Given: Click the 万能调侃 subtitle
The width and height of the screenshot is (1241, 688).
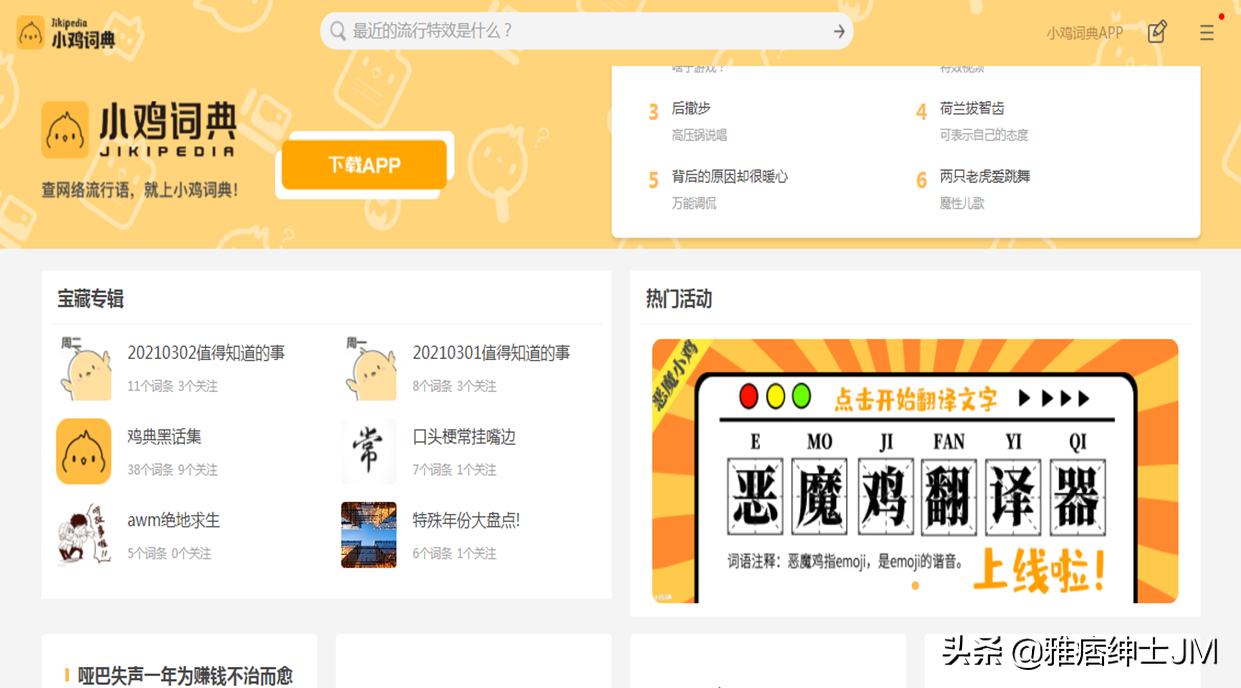Looking at the screenshot, I should (694, 203).
